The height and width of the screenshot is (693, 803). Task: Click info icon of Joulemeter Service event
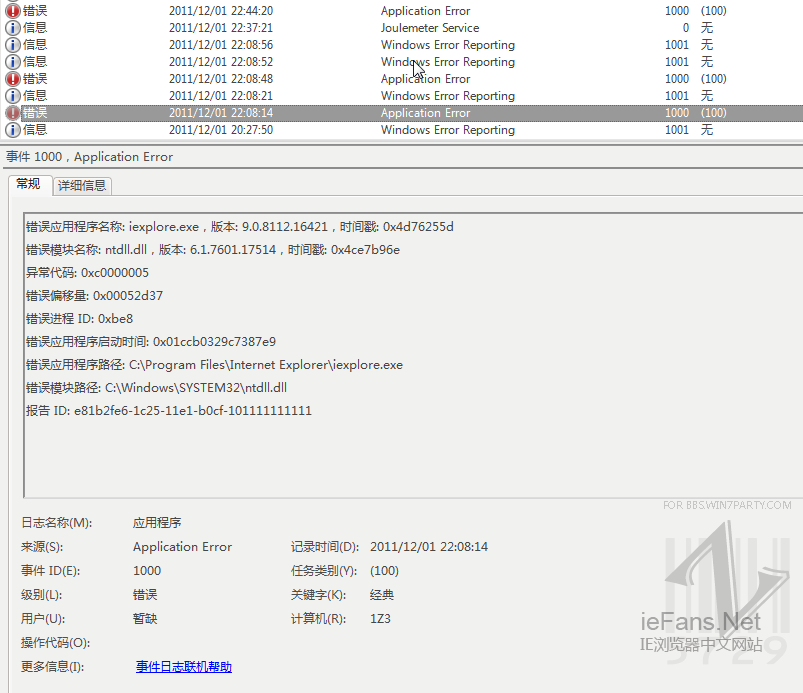(x=13, y=28)
